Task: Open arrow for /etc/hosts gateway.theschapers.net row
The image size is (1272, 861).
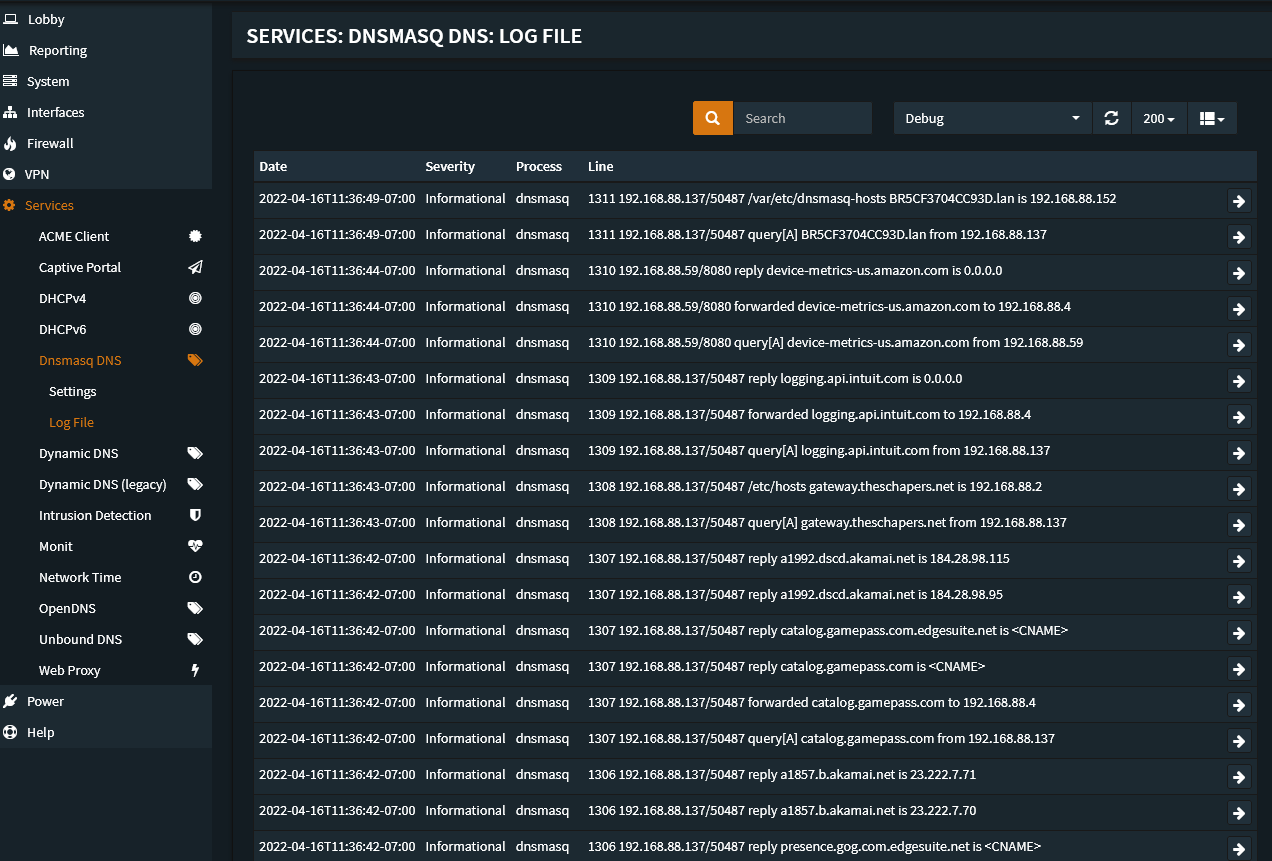Action: tap(1239, 489)
